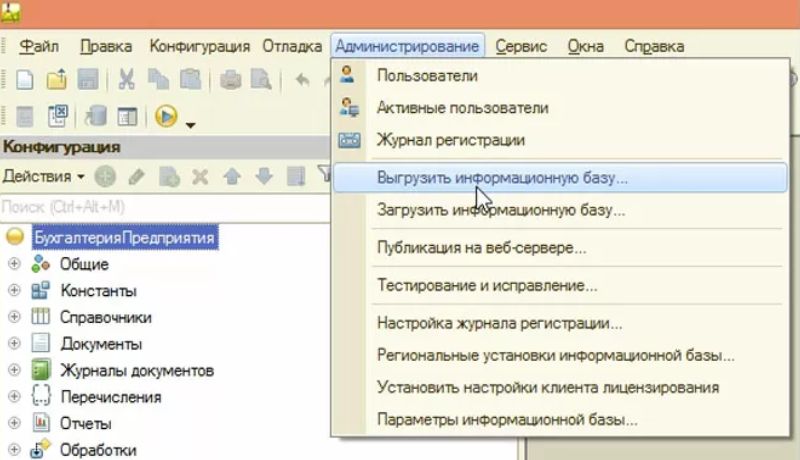Click the Print toolbar icon
This screenshot has height=460, width=800.
click(x=231, y=80)
